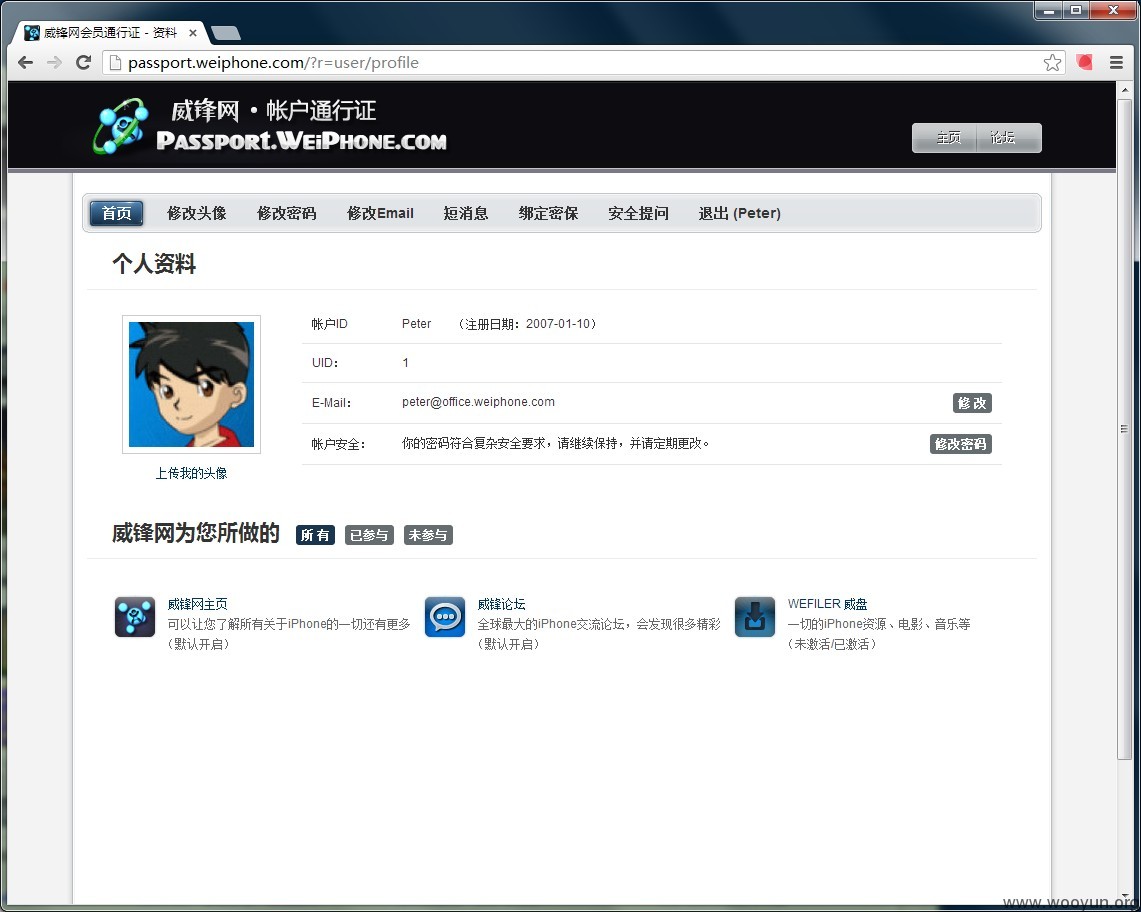Click 修改 button beside the E-Mail
This screenshot has width=1141, height=912.
(x=972, y=403)
